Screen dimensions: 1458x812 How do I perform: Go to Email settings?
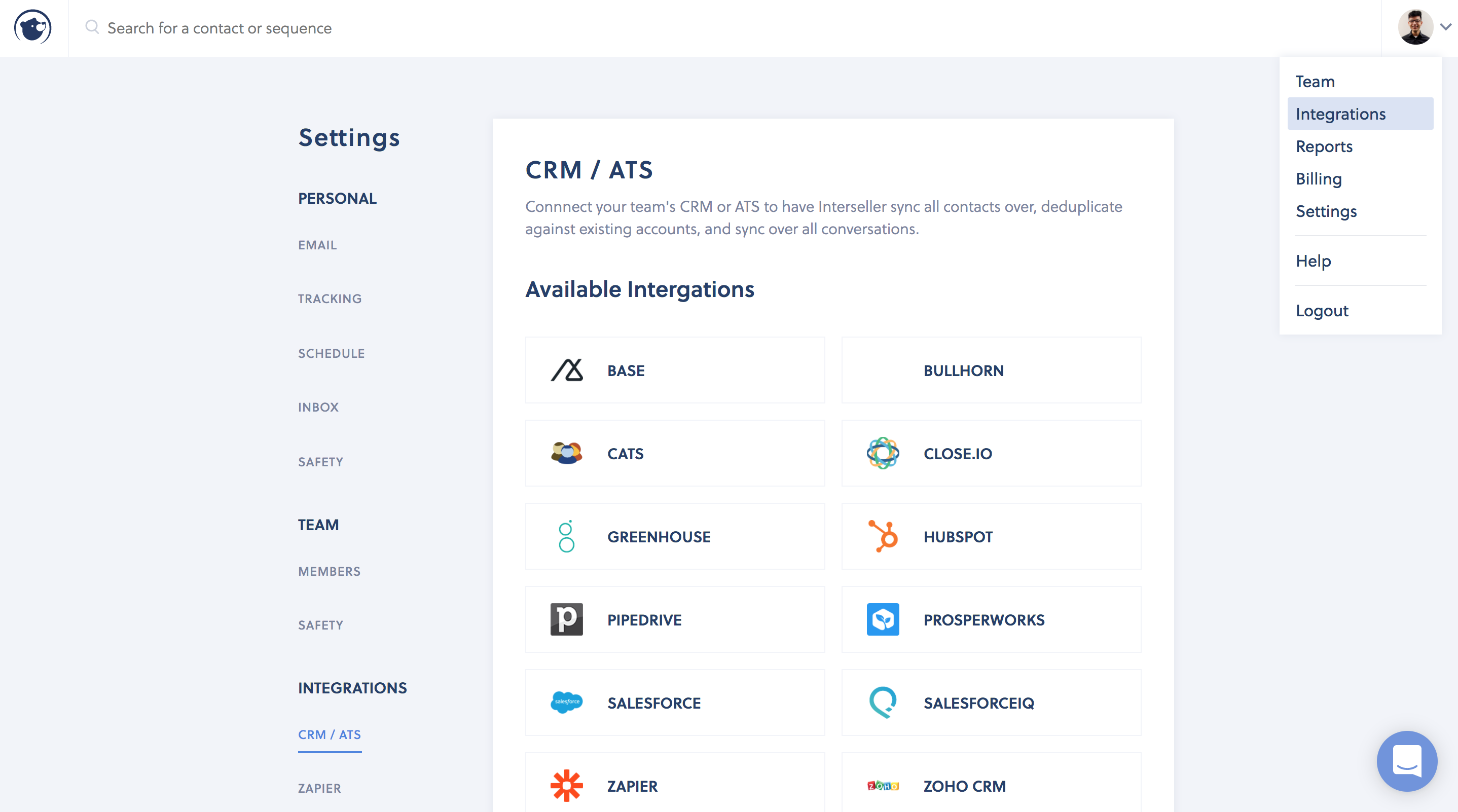click(317, 244)
